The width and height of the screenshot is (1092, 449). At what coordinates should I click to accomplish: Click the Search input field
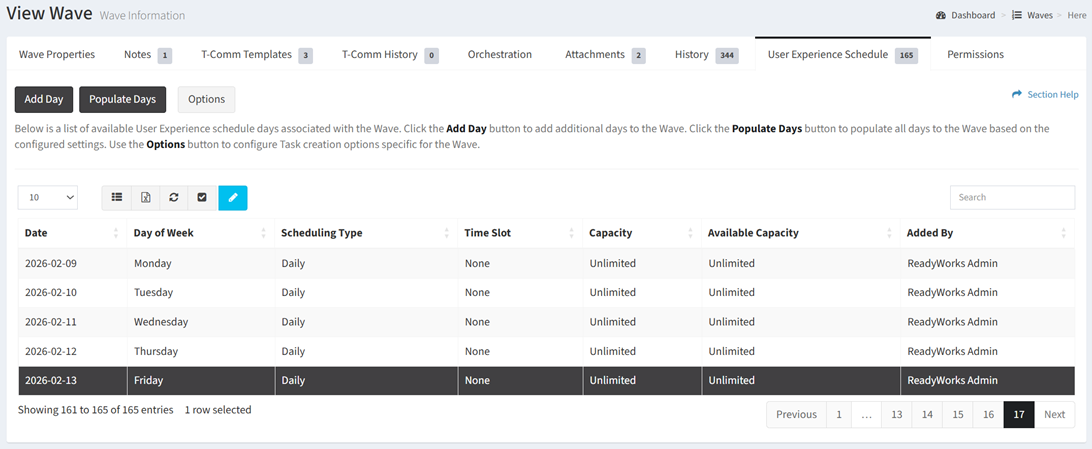[1012, 198]
